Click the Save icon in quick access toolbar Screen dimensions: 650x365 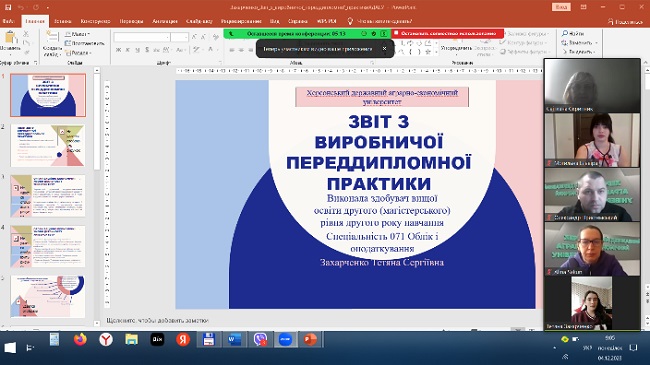pos(8,7)
